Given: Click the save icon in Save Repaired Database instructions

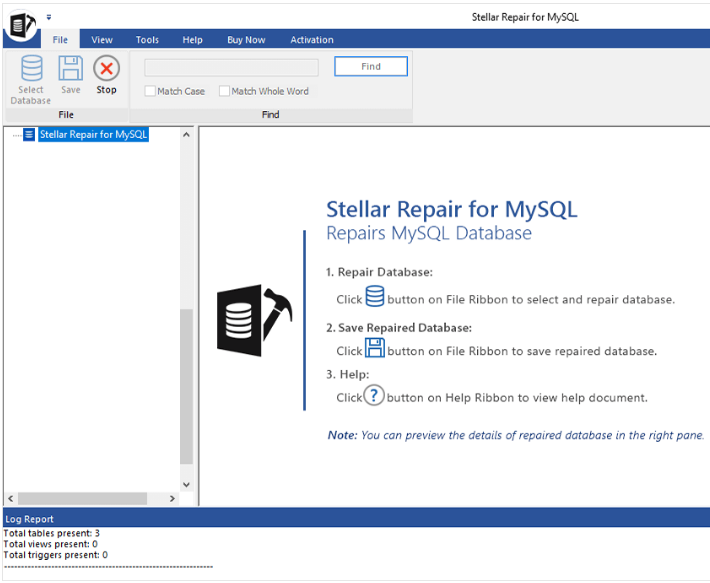Looking at the screenshot, I should (x=375, y=348).
